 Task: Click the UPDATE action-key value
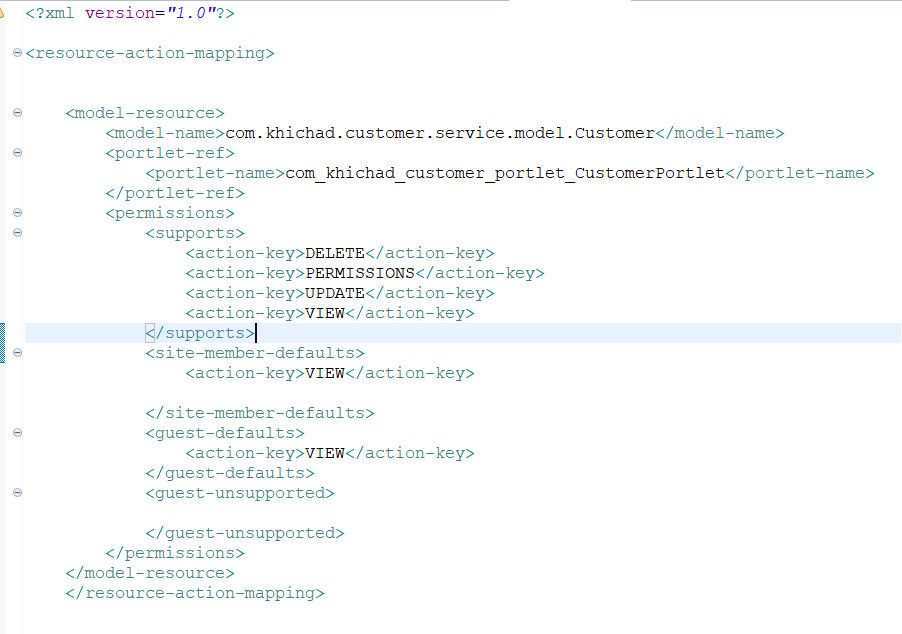(335, 293)
